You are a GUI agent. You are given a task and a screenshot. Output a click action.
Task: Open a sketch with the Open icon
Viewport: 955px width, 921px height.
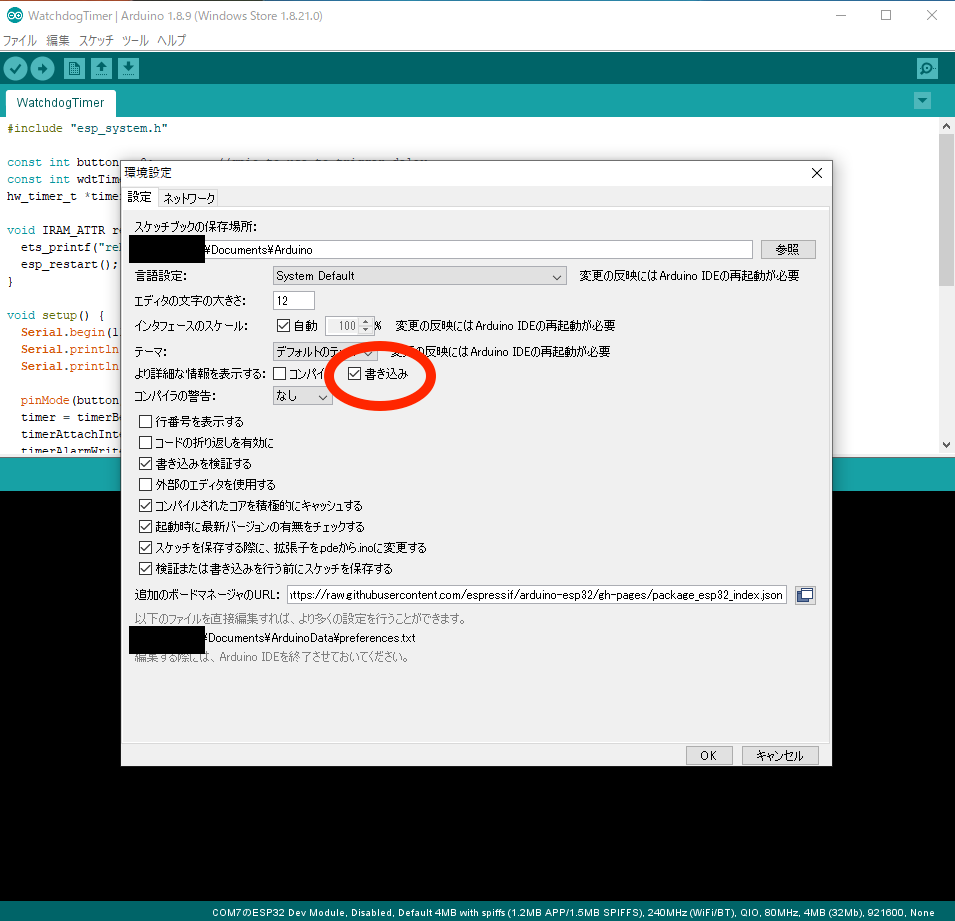(x=101, y=69)
